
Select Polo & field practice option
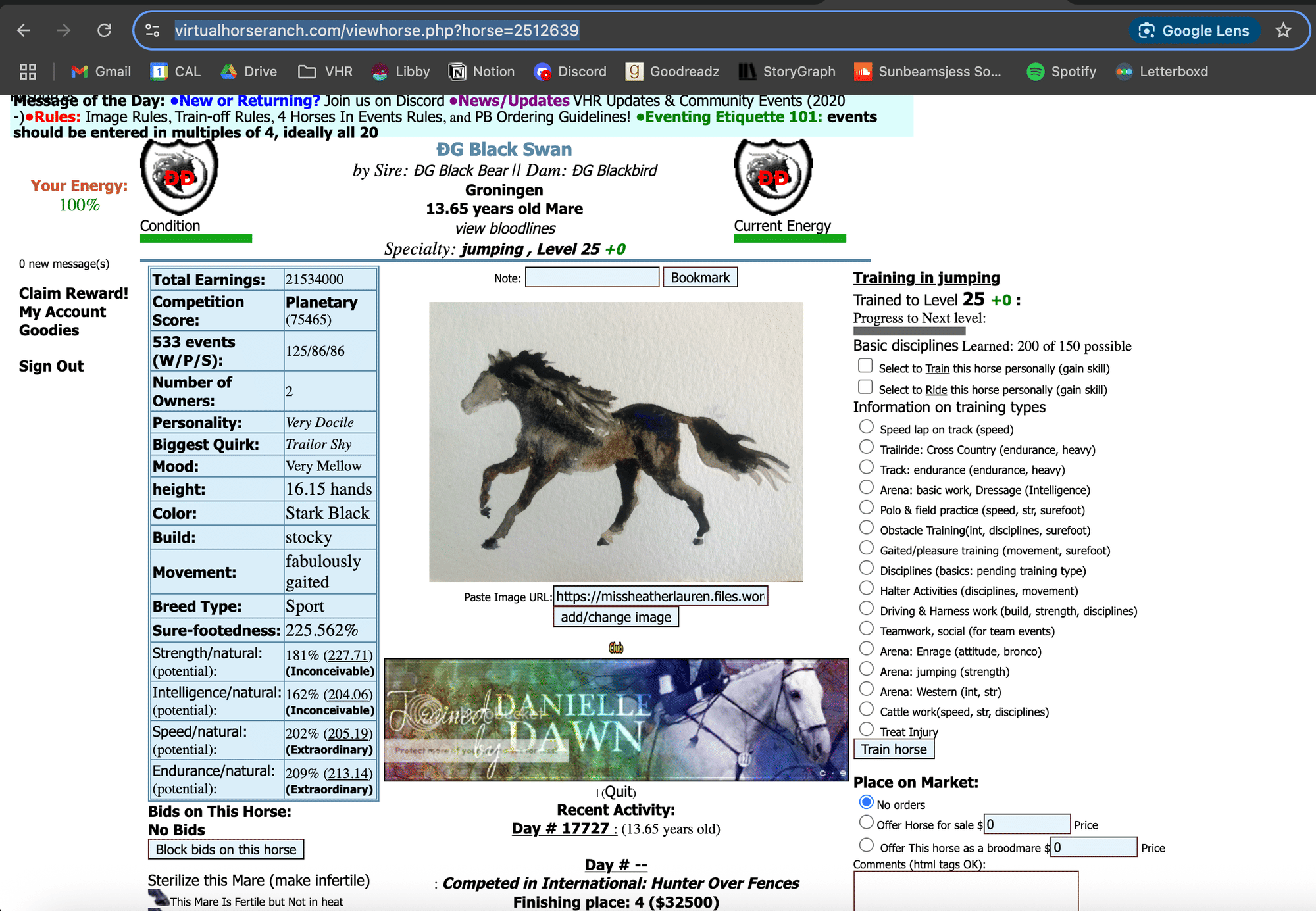tap(867, 508)
